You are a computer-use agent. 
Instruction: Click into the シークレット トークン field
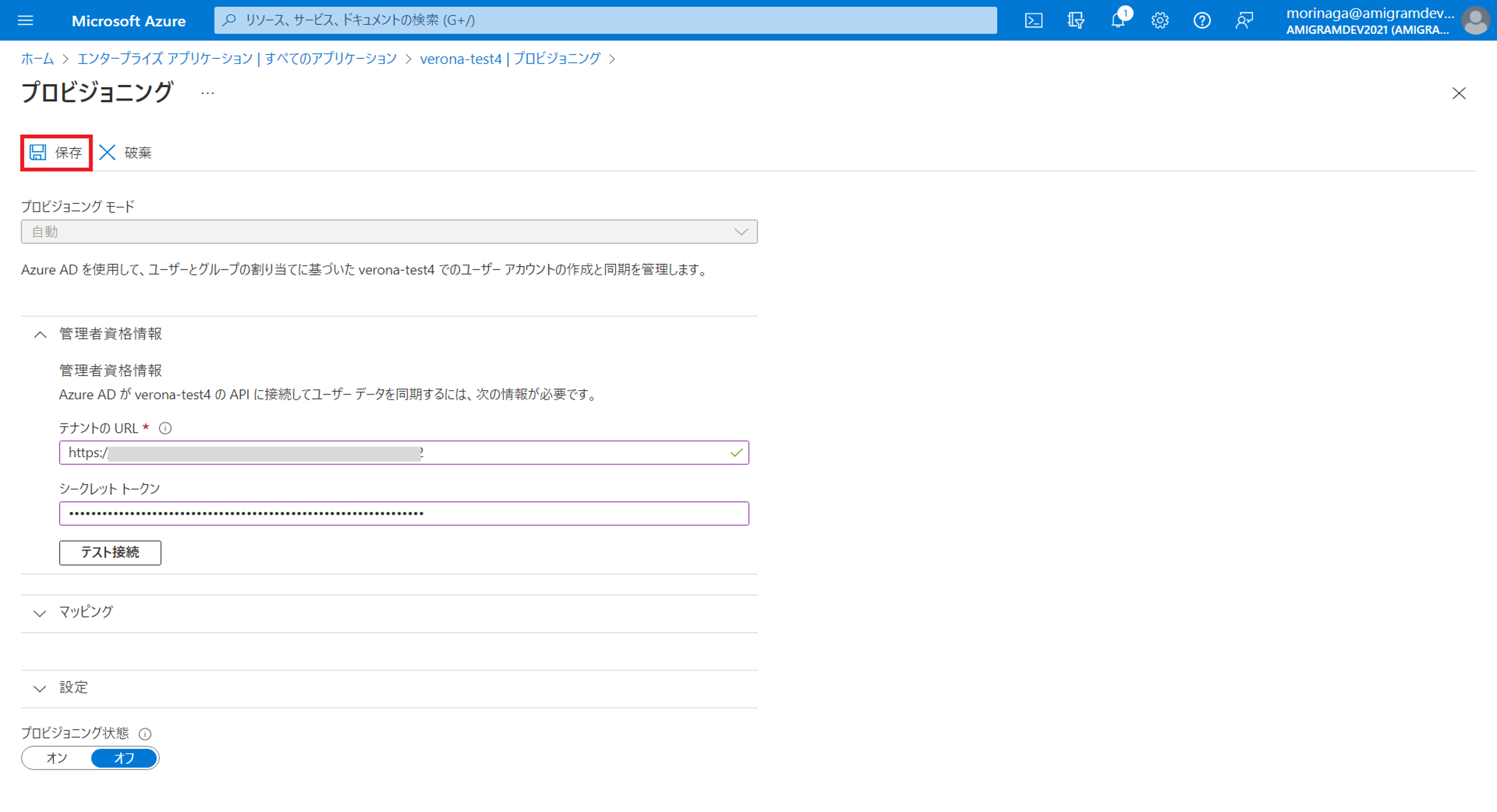[x=404, y=513]
